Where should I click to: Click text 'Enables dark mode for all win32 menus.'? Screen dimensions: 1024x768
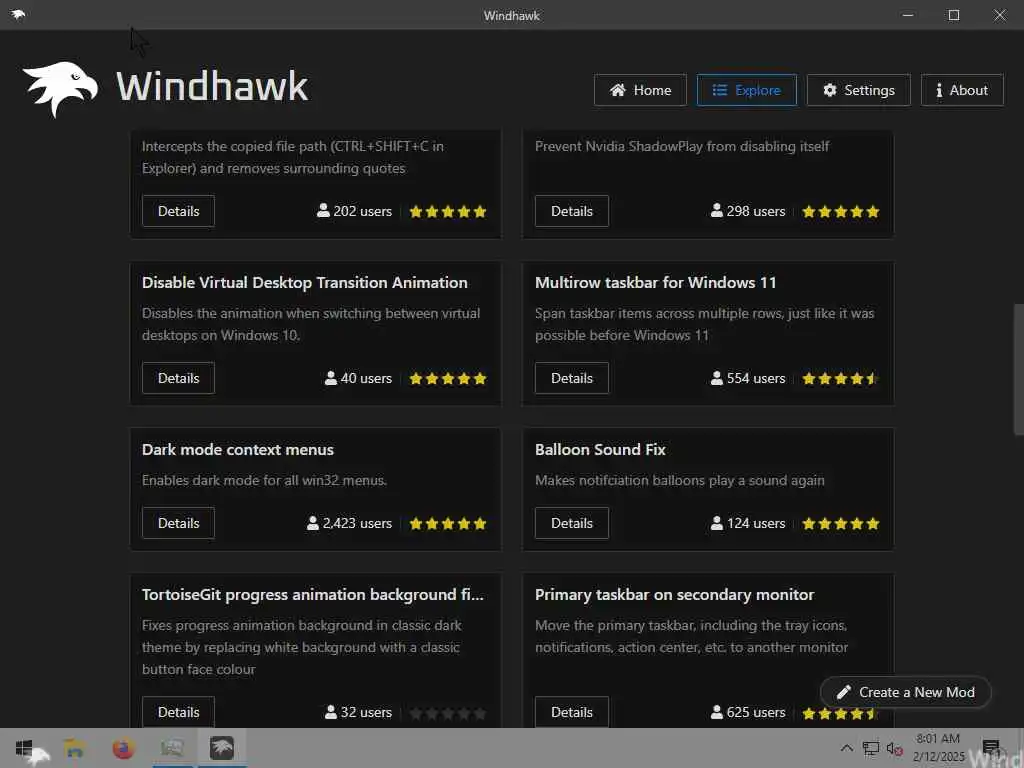(264, 480)
